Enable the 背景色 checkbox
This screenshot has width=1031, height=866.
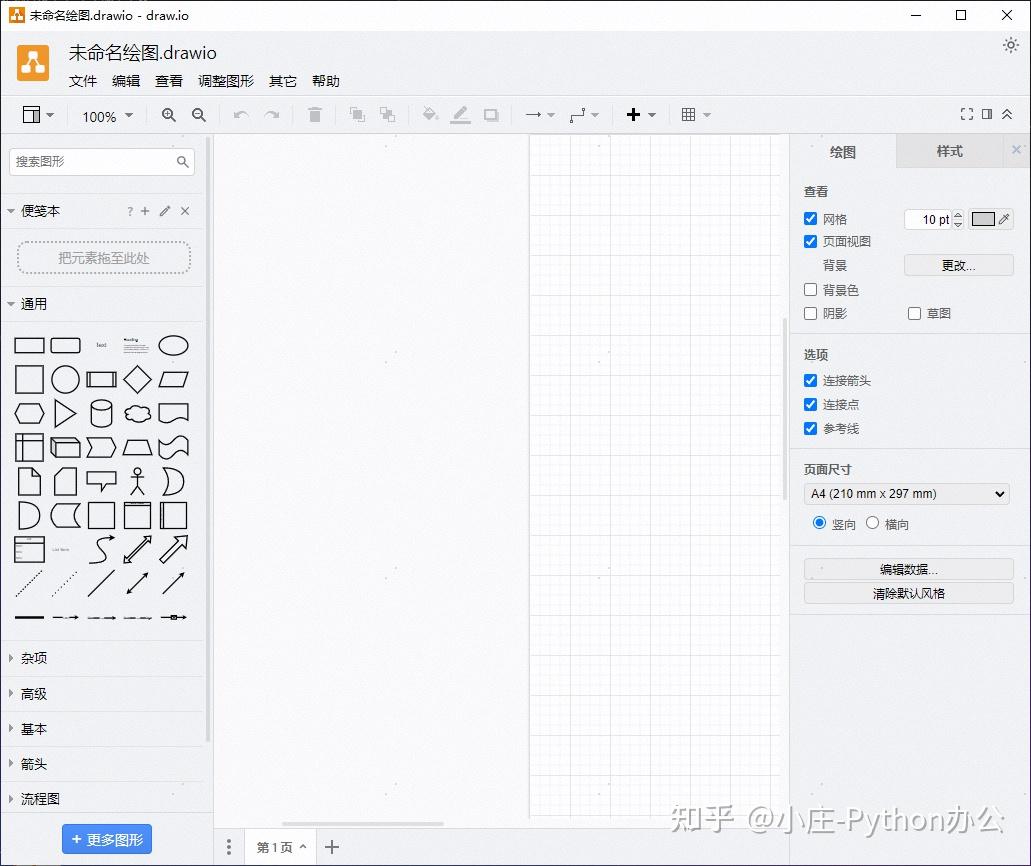click(x=811, y=289)
